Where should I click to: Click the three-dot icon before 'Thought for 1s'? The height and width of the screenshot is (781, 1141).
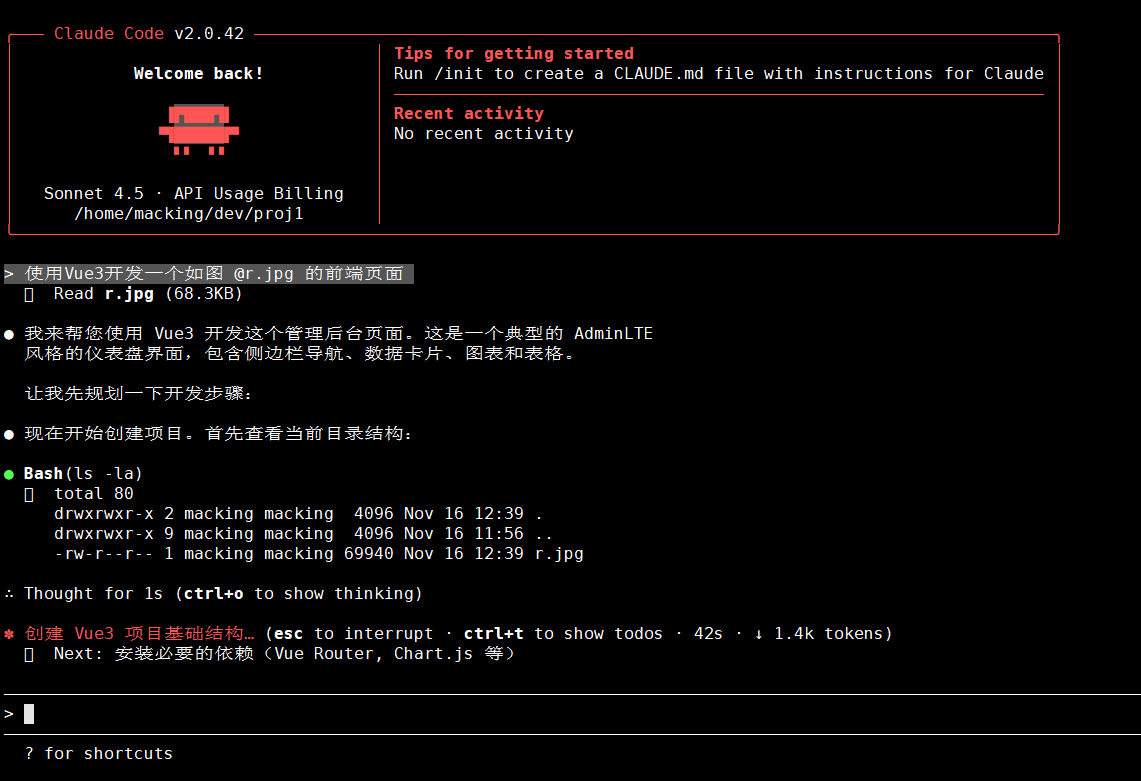[x=9, y=594]
